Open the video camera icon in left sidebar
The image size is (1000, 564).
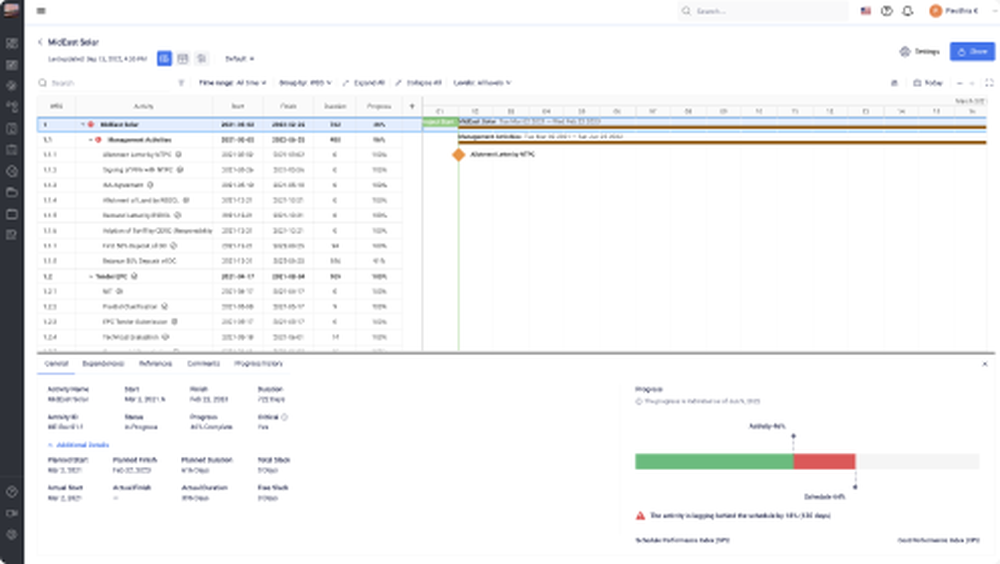pyautogui.click(x=11, y=514)
